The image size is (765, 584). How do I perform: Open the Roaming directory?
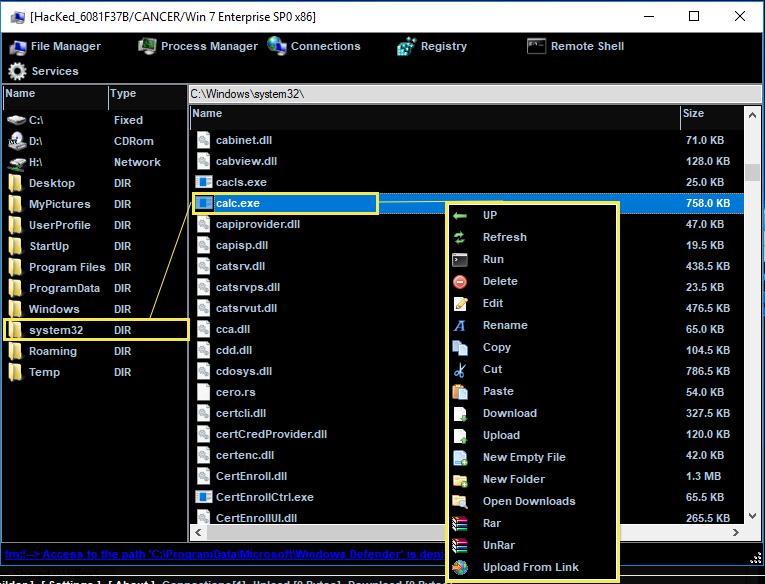tap(96, 351)
